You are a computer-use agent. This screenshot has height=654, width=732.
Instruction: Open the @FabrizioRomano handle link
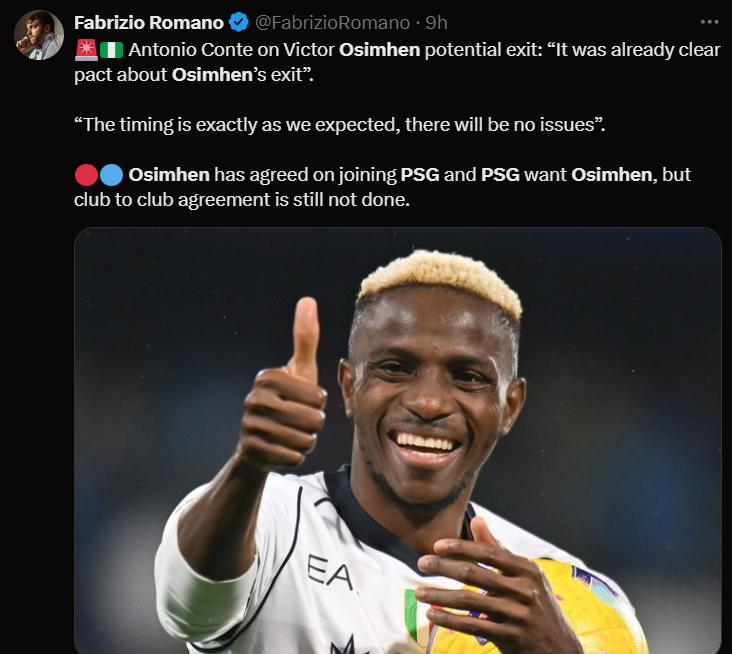click(332, 23)
